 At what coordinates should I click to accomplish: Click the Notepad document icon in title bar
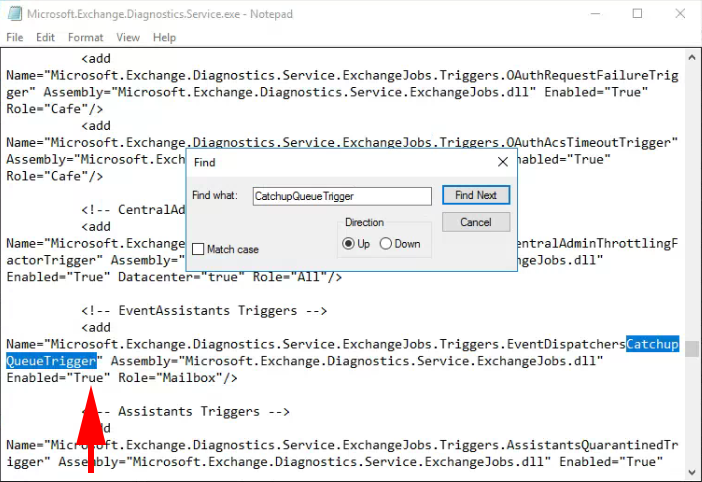click(15, 13)
